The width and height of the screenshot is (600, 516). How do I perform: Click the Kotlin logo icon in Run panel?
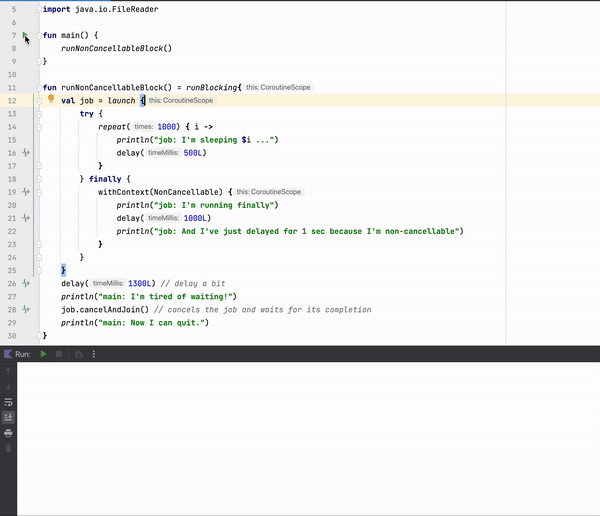point(8,354)
